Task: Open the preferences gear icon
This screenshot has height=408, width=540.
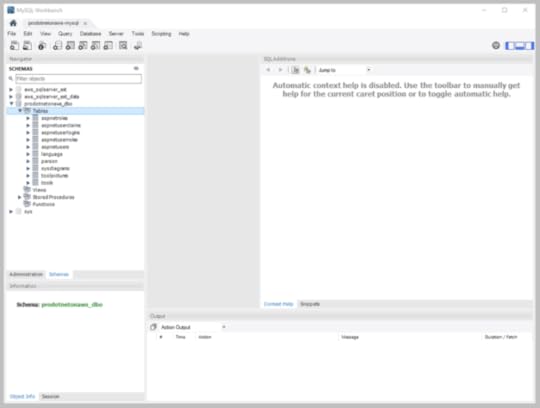Action: 496,45
